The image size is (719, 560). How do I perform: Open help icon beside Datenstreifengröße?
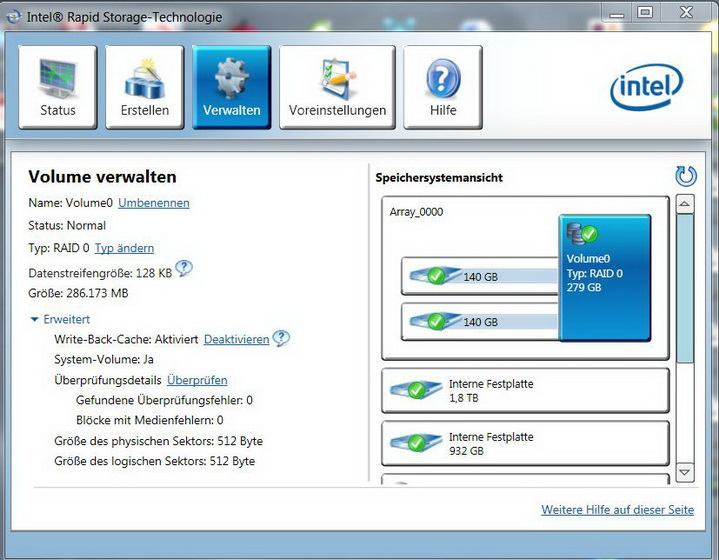[184, 268]
